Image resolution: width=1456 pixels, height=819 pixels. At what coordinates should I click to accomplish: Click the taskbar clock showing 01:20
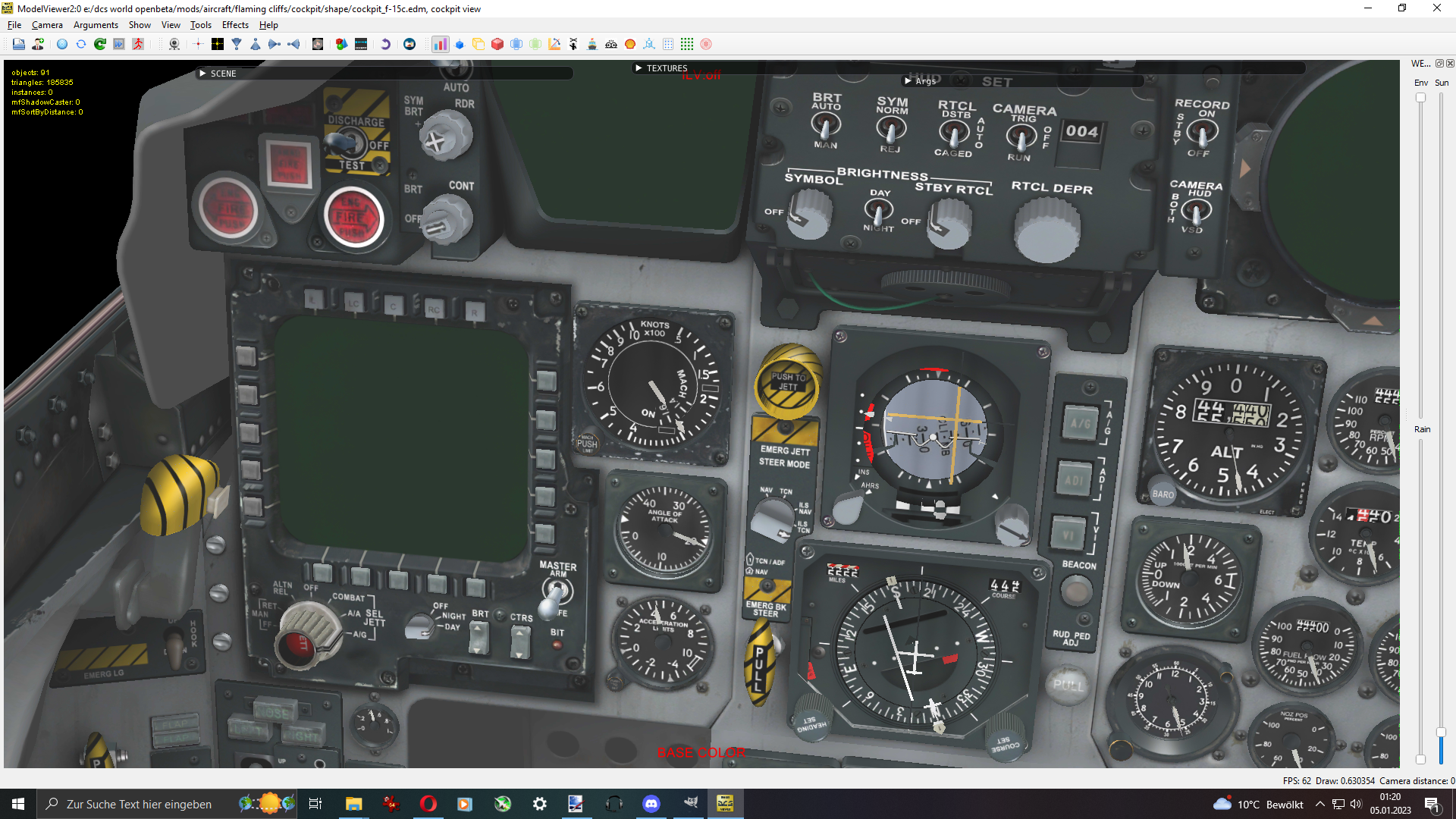pos(1390,804)
